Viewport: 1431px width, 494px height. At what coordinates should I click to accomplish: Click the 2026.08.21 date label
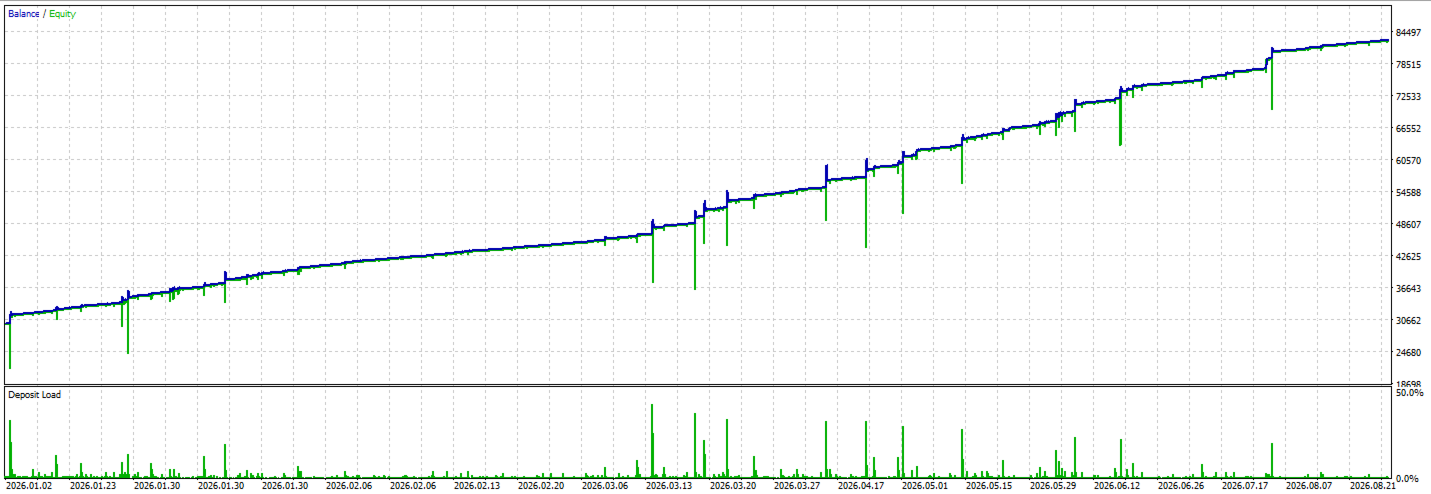pos(1373,486)
